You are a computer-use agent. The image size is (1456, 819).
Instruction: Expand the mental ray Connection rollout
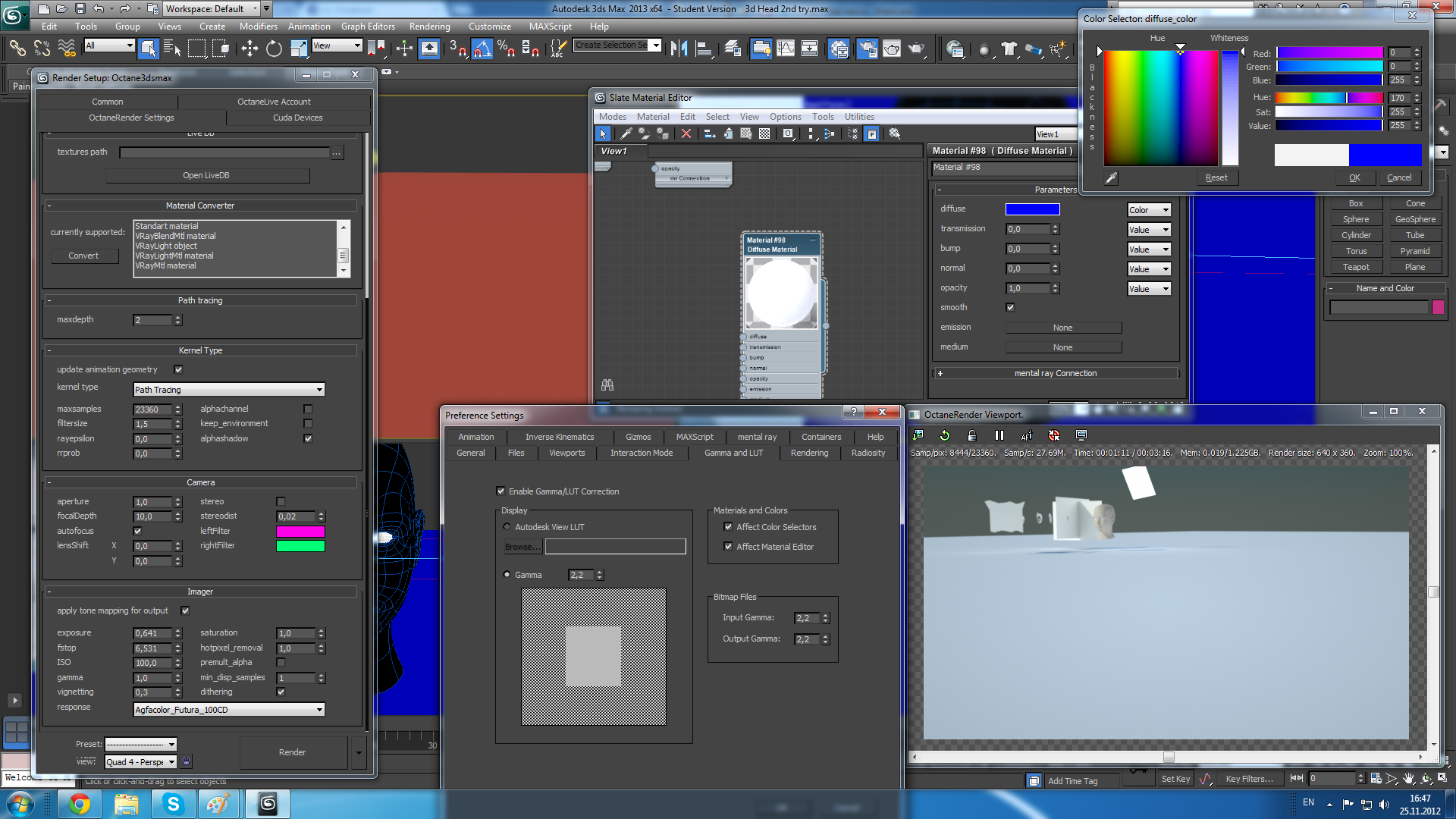coord(1055,373)
